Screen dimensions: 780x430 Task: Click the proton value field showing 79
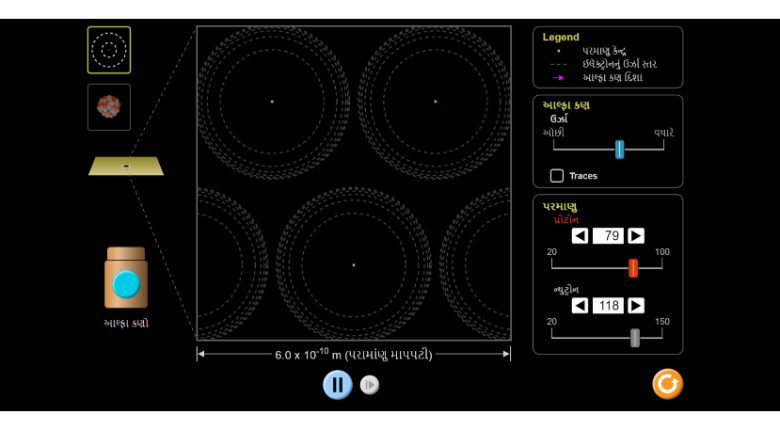(x=608, y=236)
